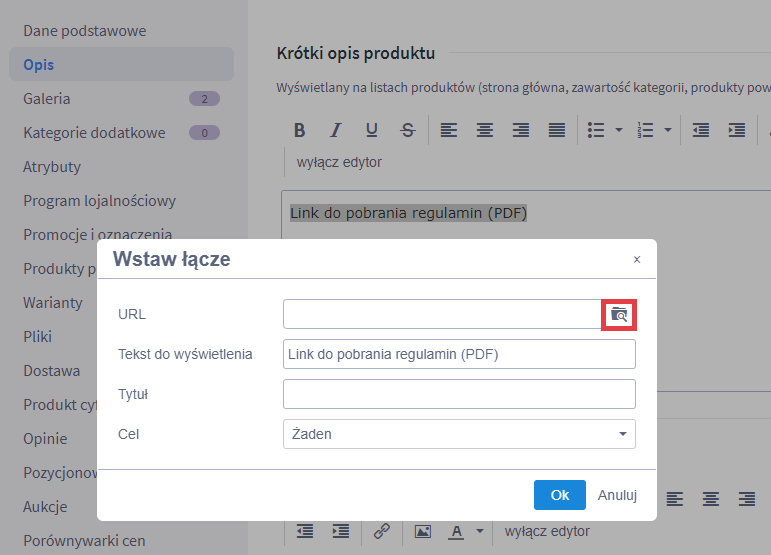Click the underline toolbar icon

(371, 130)
